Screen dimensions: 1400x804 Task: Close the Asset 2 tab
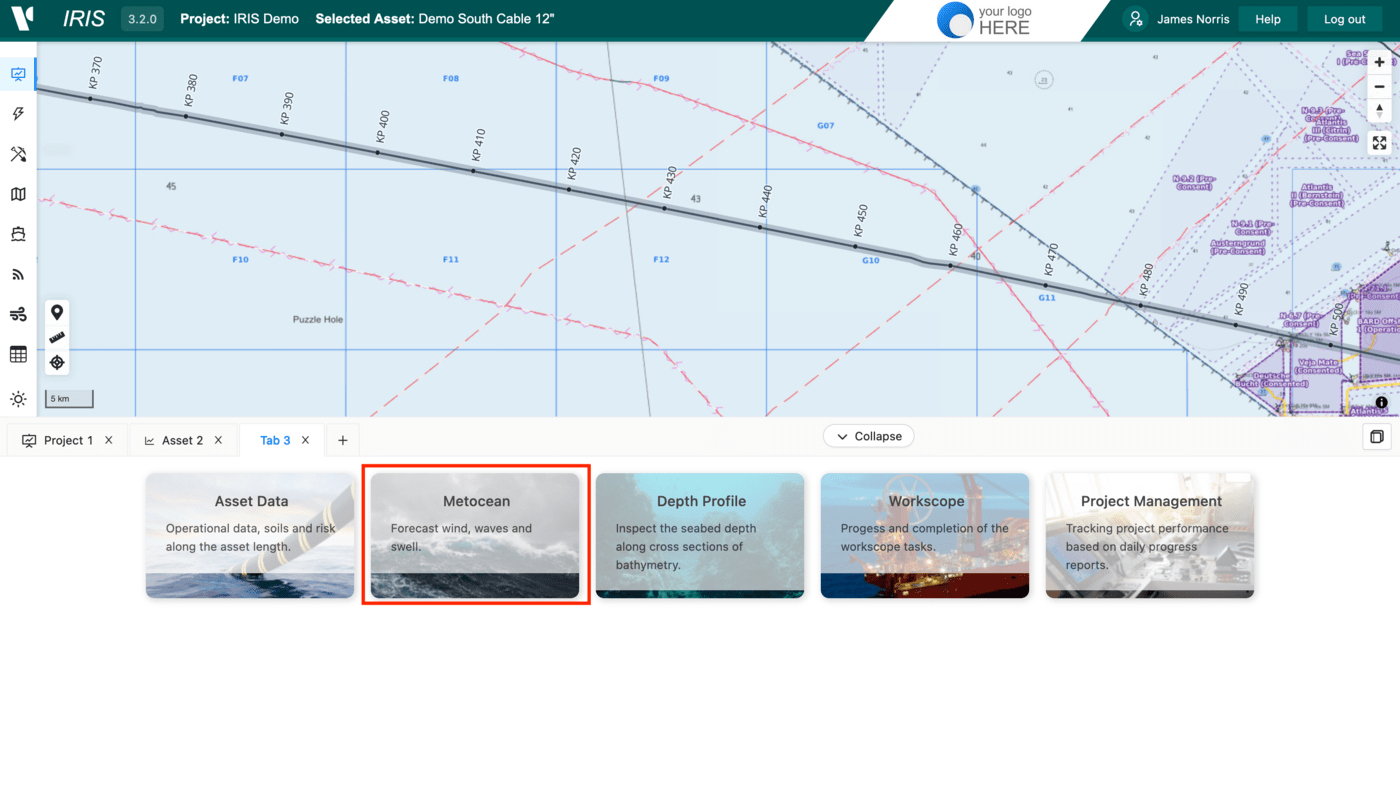coord(219,440)
